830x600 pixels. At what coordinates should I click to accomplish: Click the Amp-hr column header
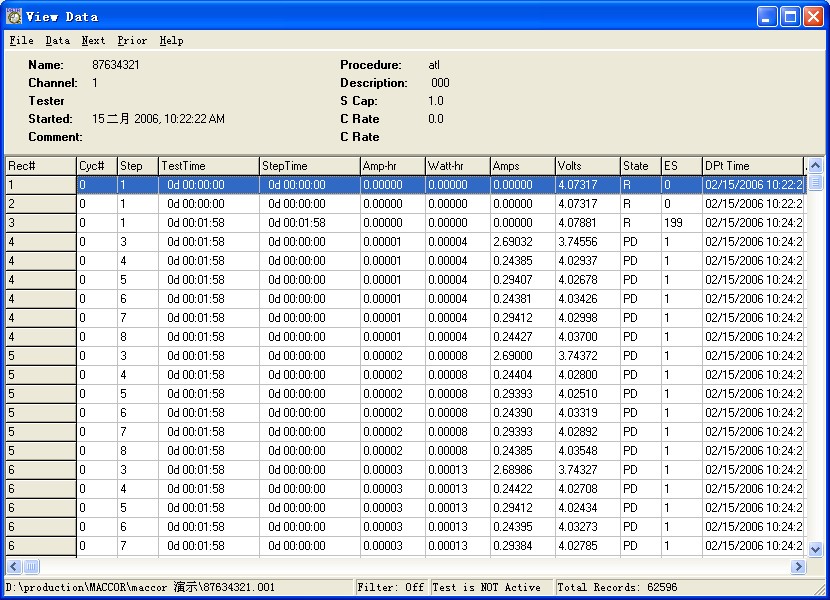(392, 166)
